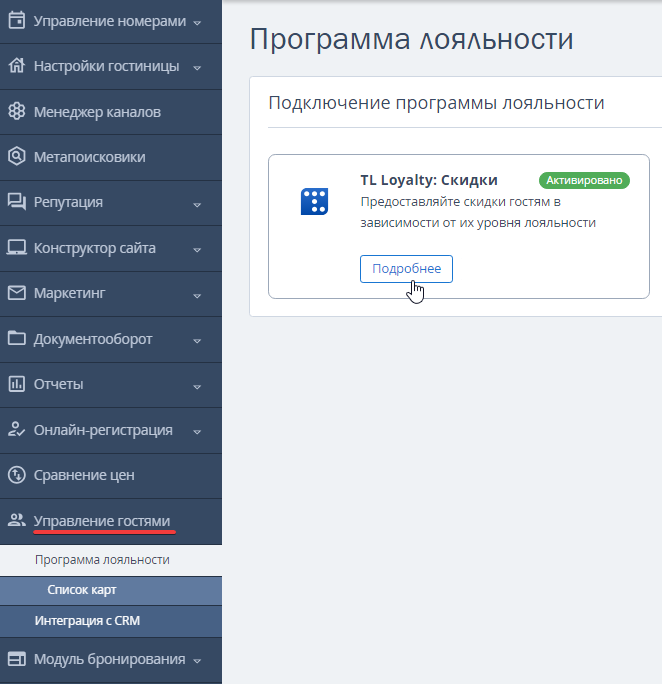Expand Настройки гостиницы dropdown arrow
The width and height of the screenshot is (662, 684).
coord(197,68)
